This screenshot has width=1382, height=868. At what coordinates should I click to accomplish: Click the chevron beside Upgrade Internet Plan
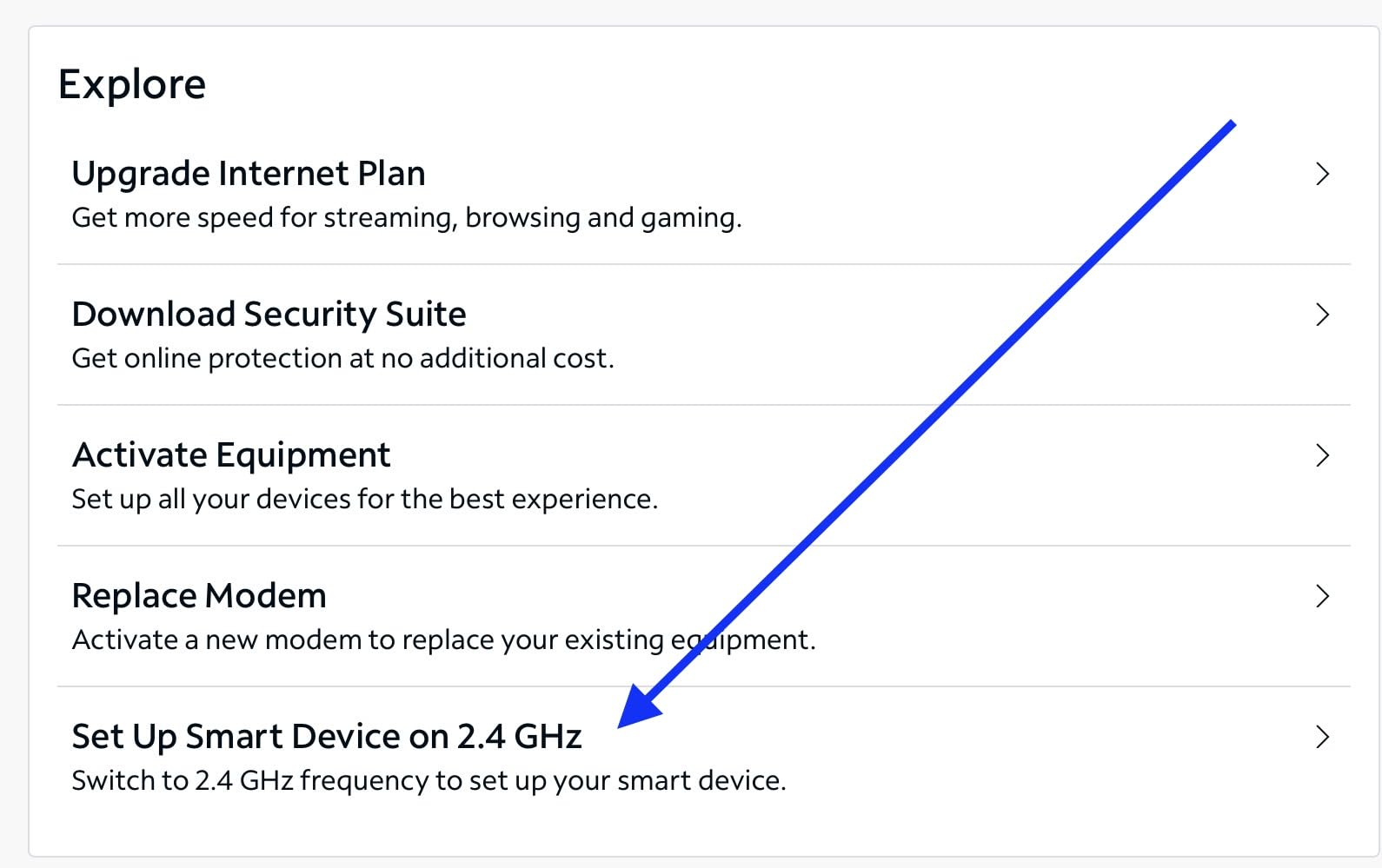pyautogui.click(x=1322, y=174)
